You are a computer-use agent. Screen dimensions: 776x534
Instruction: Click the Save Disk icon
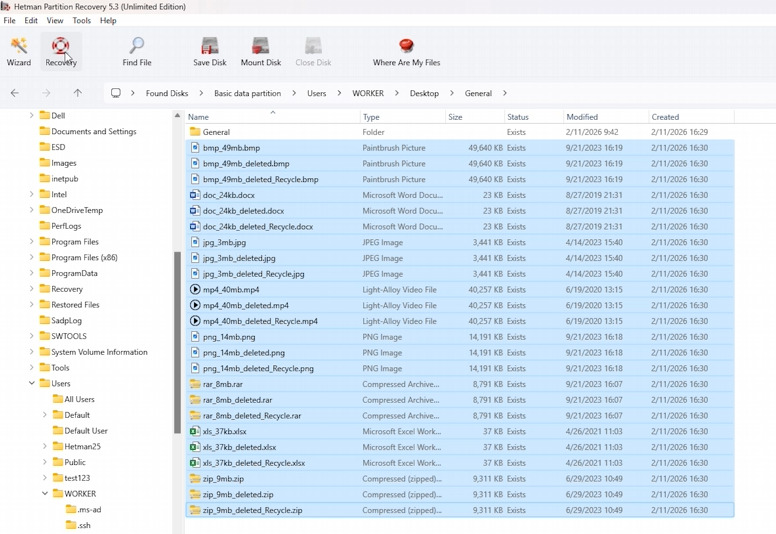tap(210, 46)
